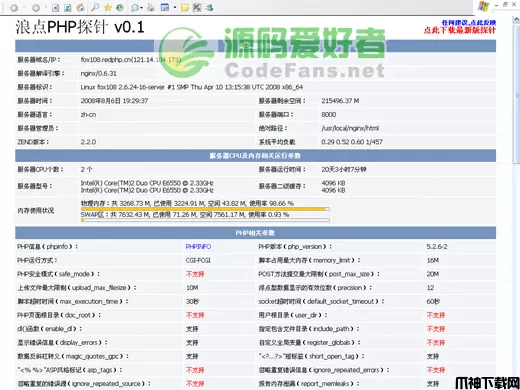The width and height of the screenshot is (520, 390).
Task: Click the PHP相关参数 section header
Action: pos(255,233)
